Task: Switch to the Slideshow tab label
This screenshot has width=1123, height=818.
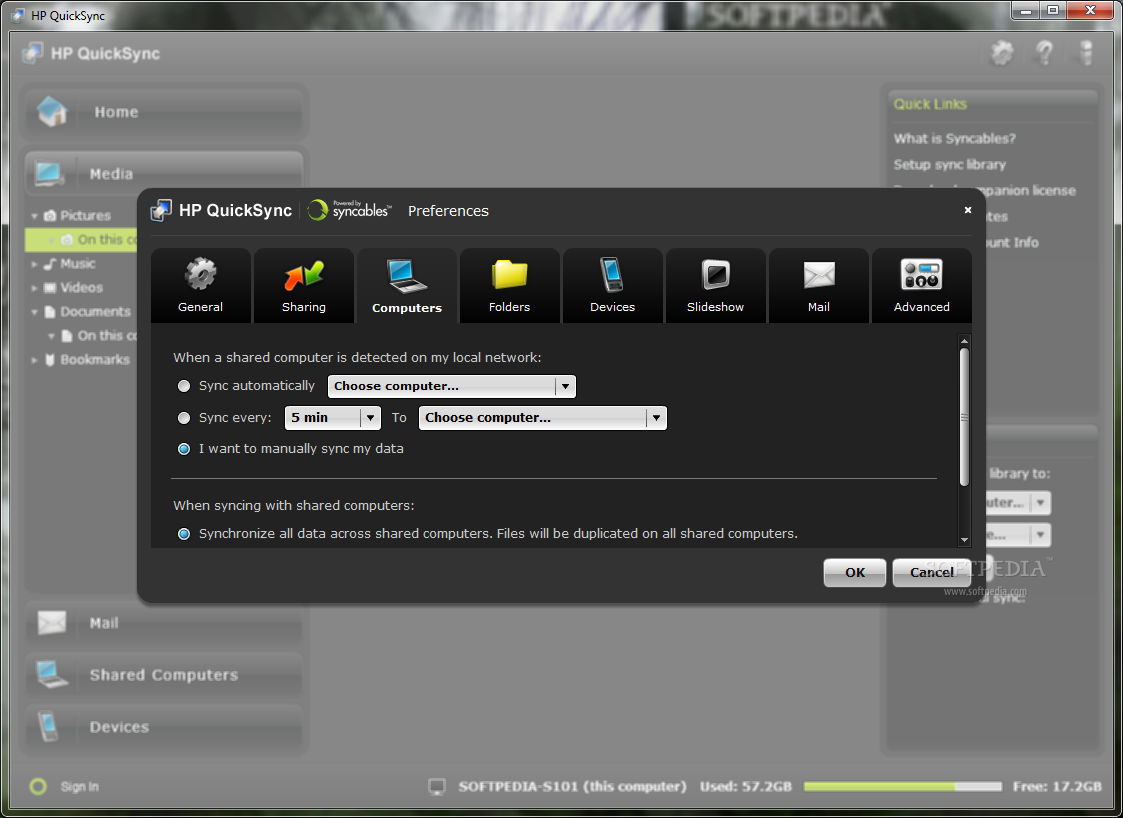Action: point(715,307)
